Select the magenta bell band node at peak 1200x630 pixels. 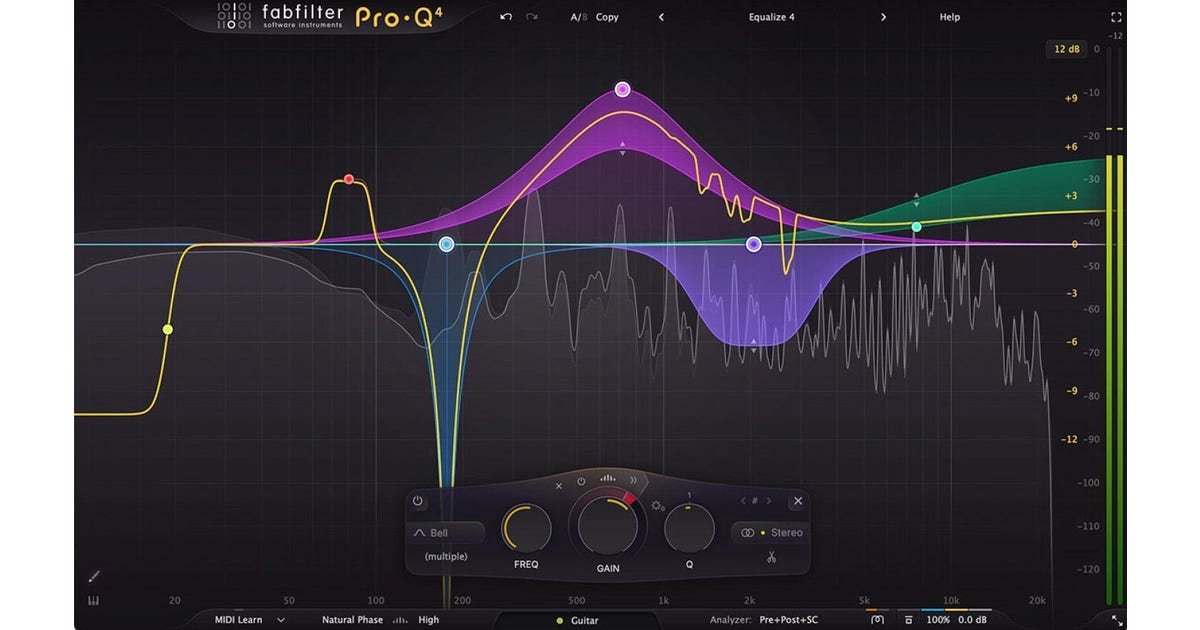pos(622,89)
